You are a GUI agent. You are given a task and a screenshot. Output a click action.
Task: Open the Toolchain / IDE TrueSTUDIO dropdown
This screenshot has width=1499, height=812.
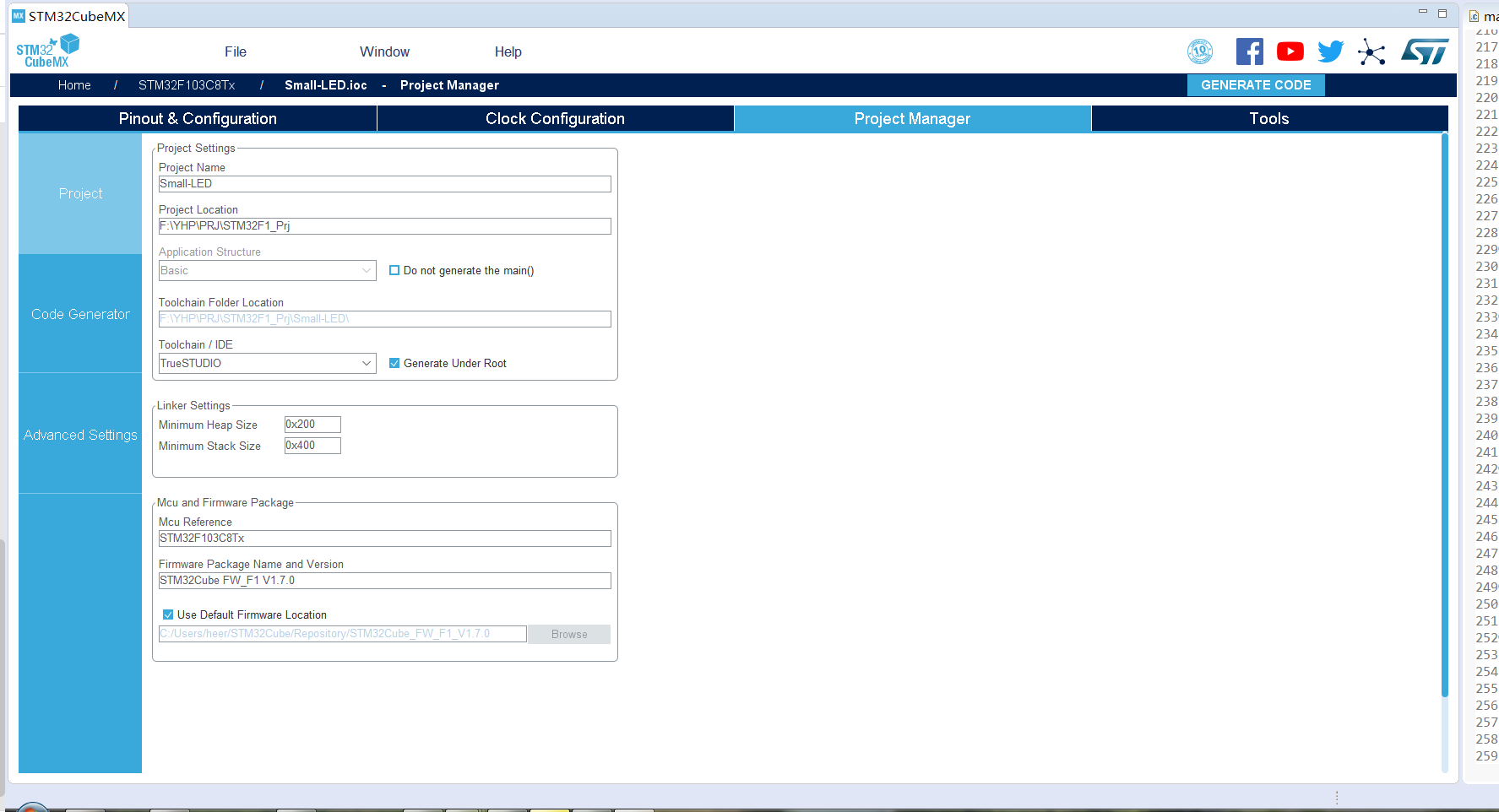pyautogui.click(x=267, y=363)
